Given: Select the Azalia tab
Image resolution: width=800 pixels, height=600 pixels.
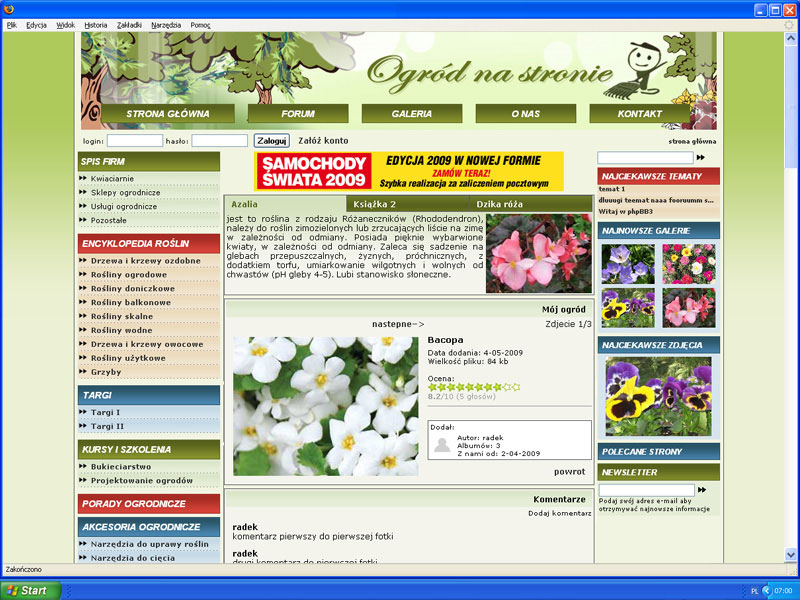Looking at the screenshot, I should click(285, 204).
